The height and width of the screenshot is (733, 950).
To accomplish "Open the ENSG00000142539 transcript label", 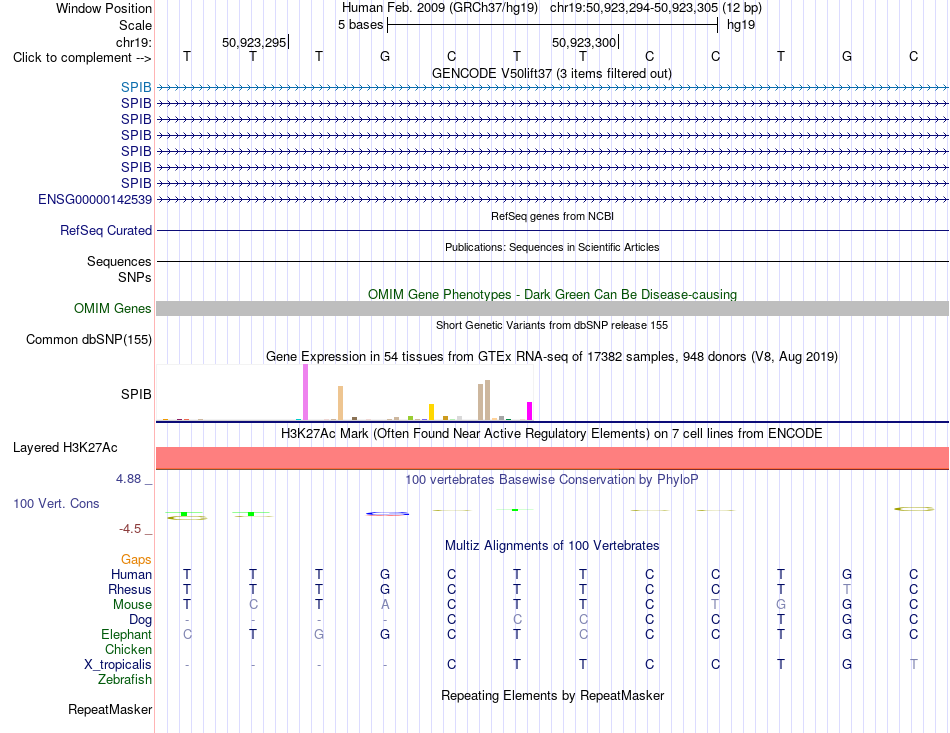I will (95, 199).
